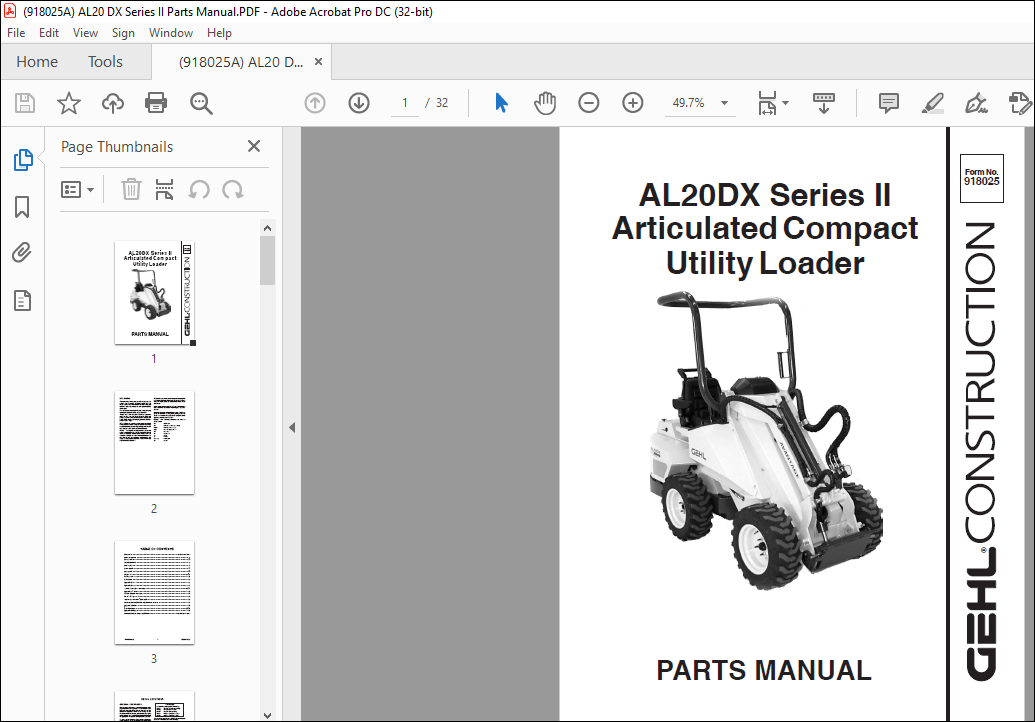Select the Highlight text tool
The height and width of the screenshot is (722, 1035).
(x=932, y=103)
